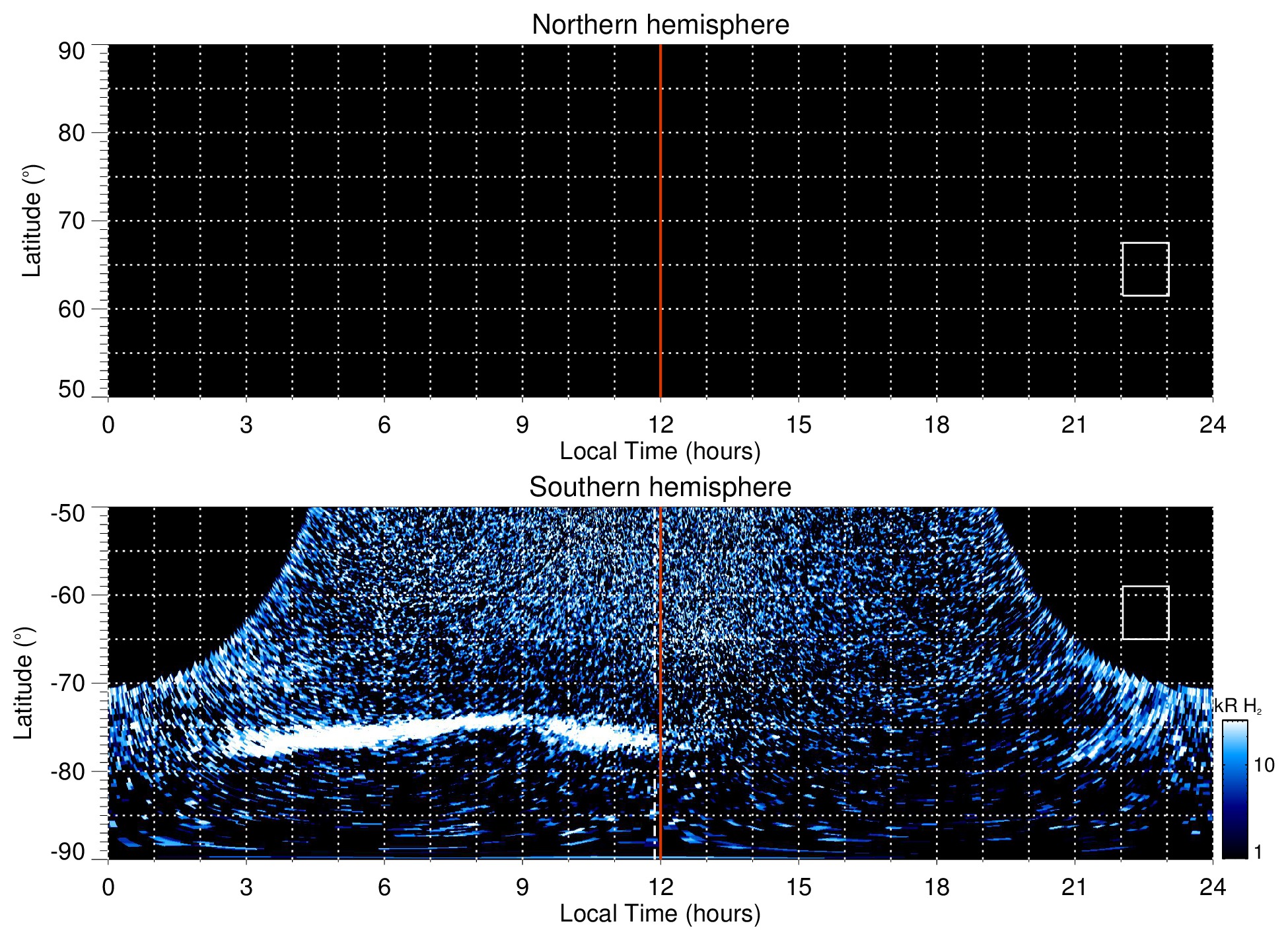
Task: Click the Southern hemisphere plot title
Action: click(x=660, y=488)
